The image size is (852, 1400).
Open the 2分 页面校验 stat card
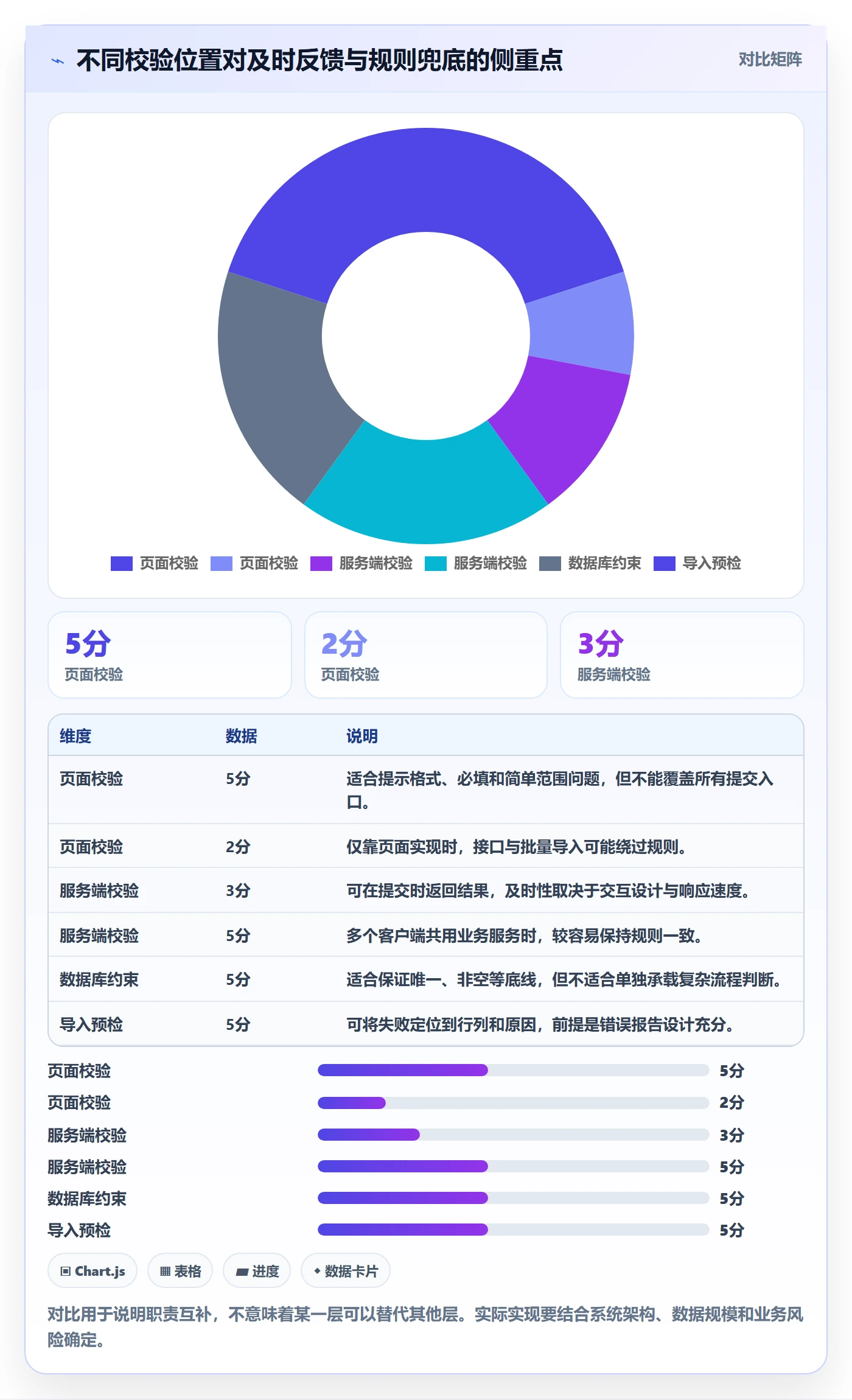pyautogui.click(x=426, y=655)
